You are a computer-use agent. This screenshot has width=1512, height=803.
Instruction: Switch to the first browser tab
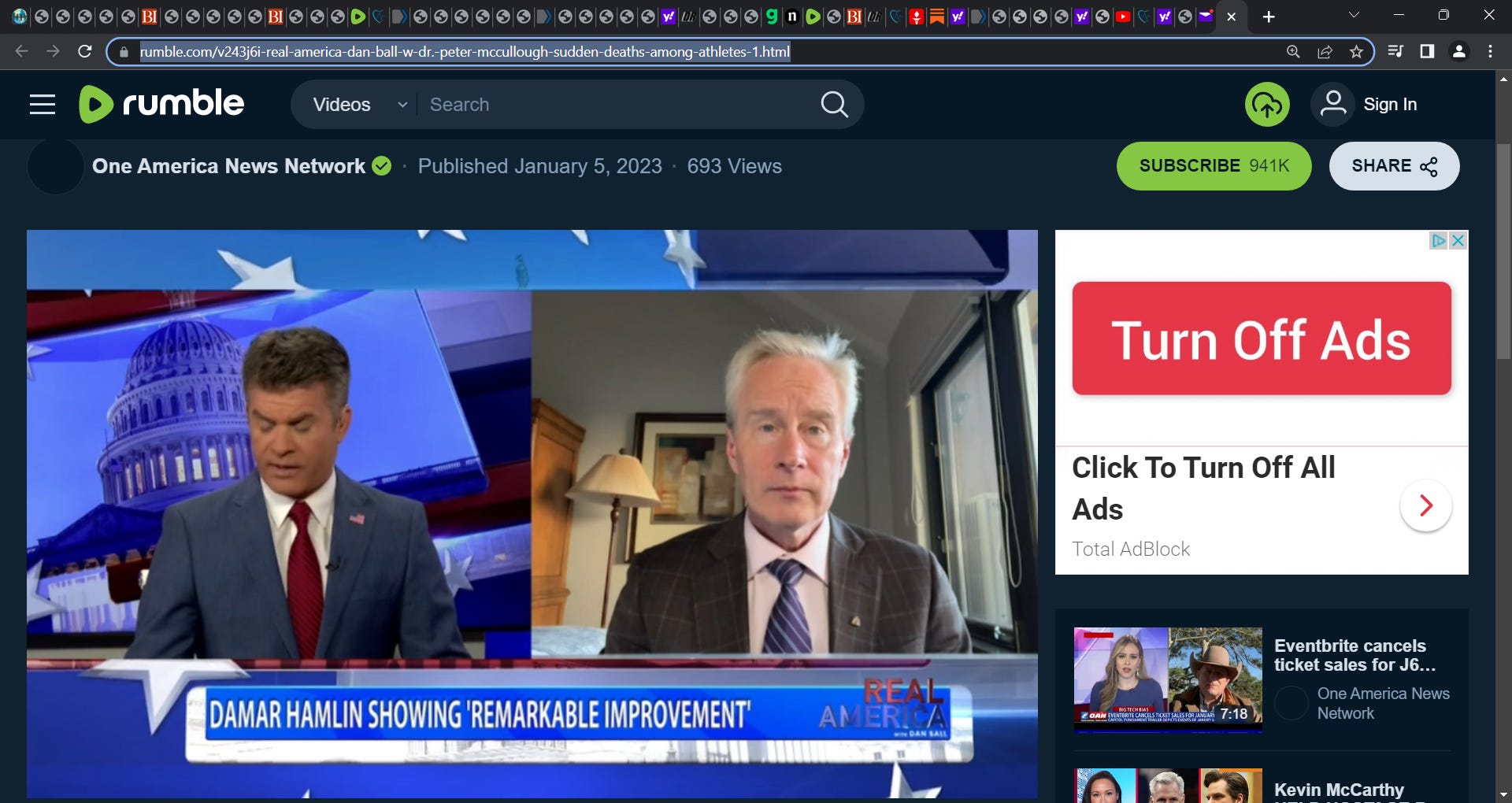click(20, 16)
